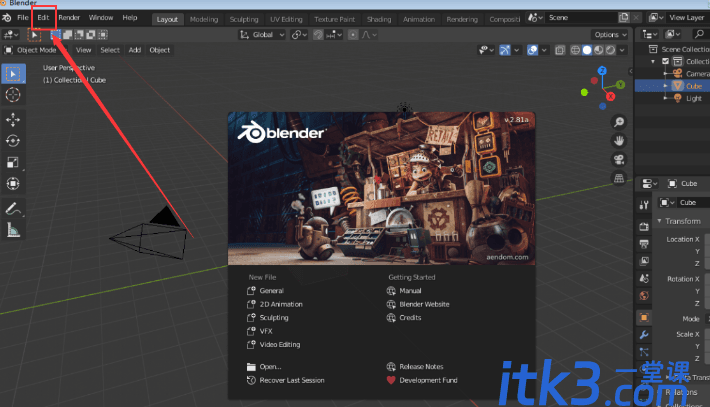Open the pivot point dropdown
The width and height of the screenshot is (710, 407).
(x=299, y=34)
